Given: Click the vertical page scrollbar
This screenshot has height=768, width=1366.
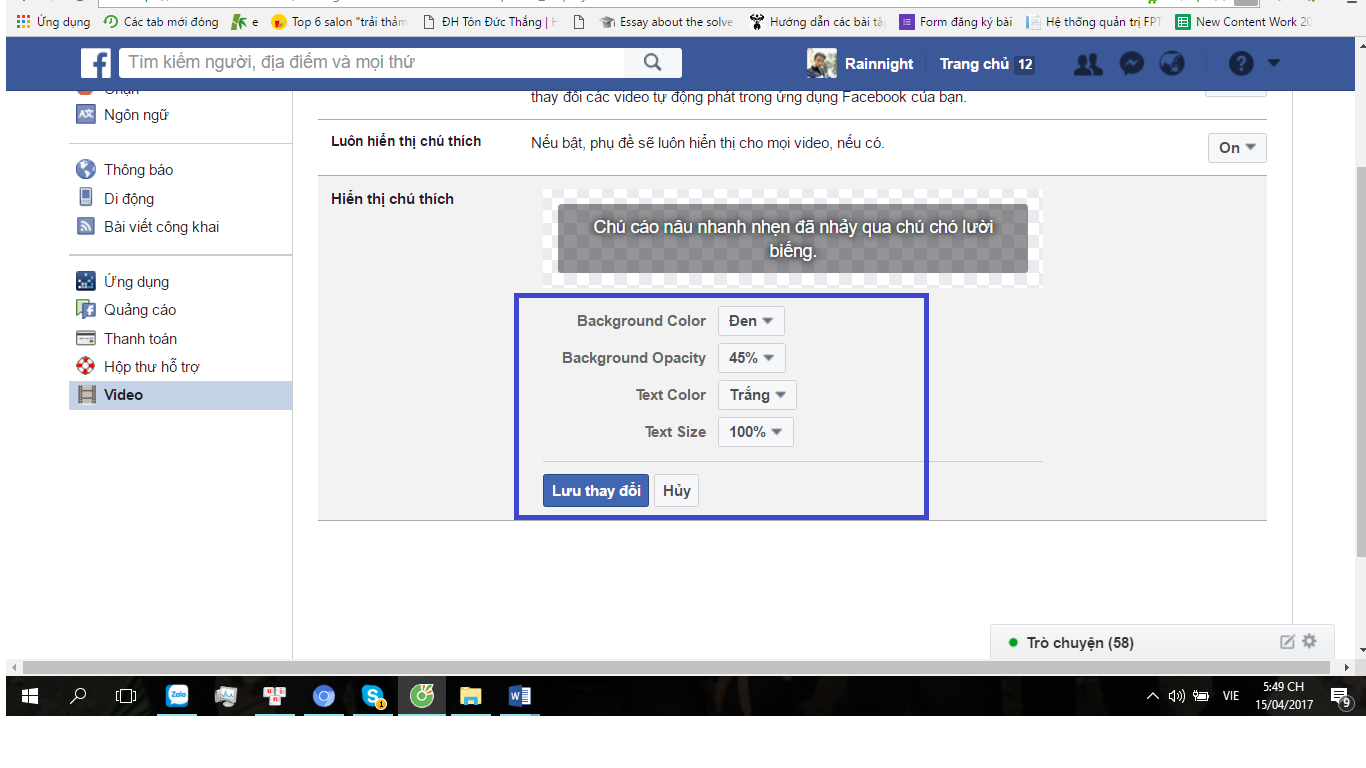Looking at the screenshot, I should click(x=1359, y=360).
